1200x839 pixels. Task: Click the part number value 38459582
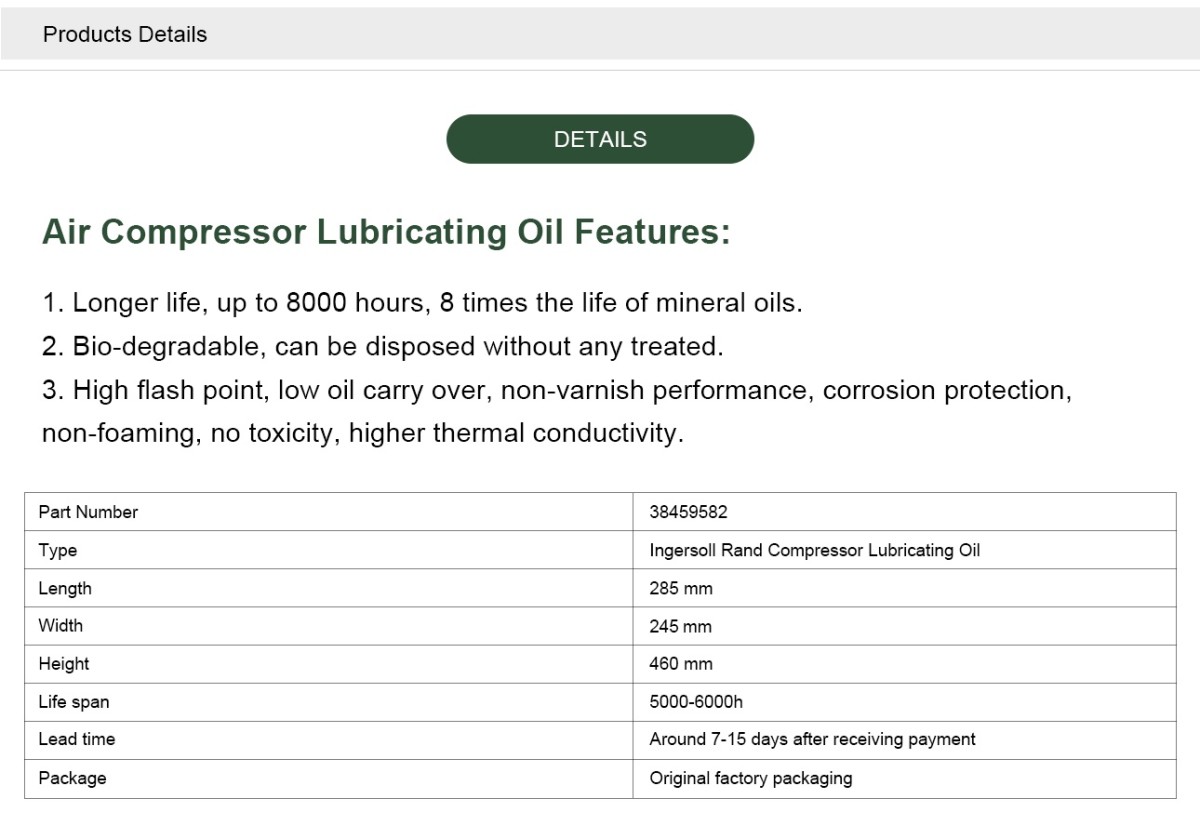pyautogui.click(x=688, y=512)
